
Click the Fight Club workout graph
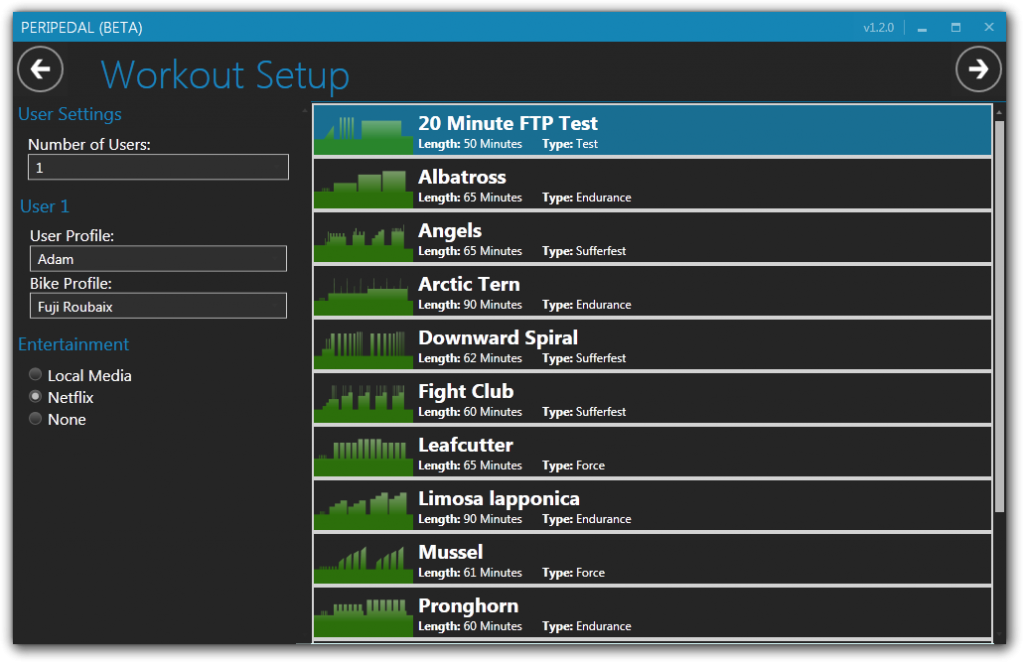(363, 399)
